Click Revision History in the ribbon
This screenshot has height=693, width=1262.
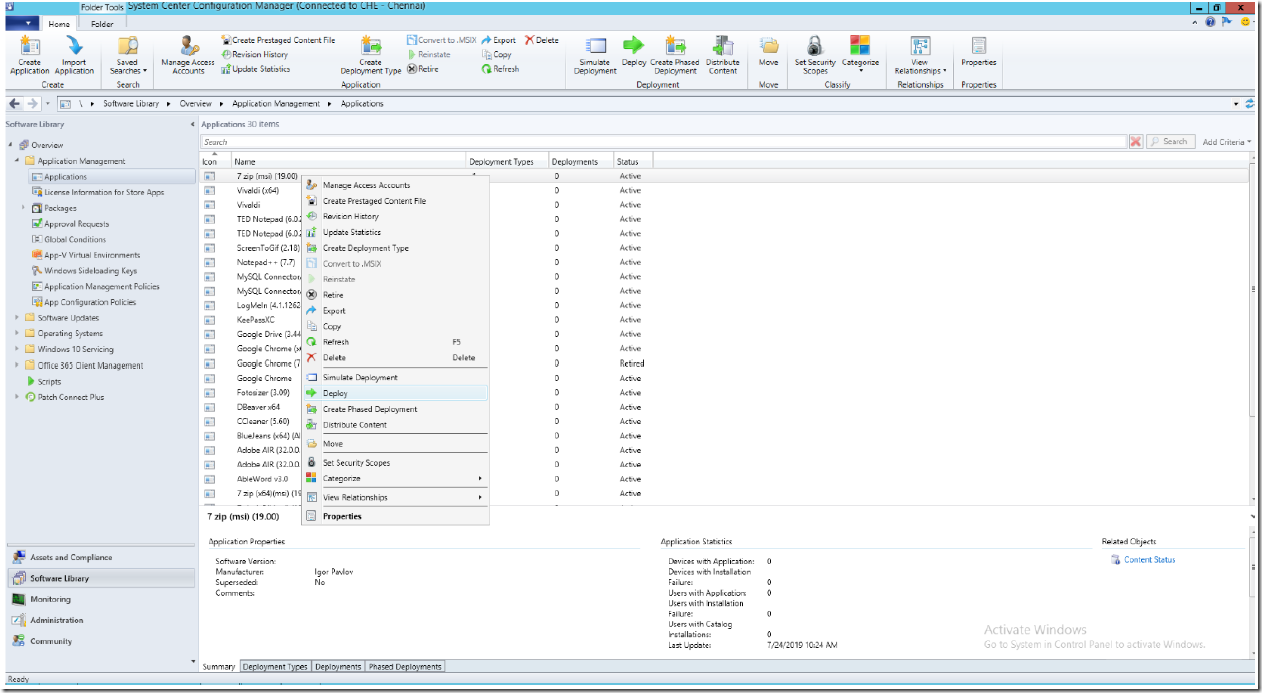(x=254, y=54)
